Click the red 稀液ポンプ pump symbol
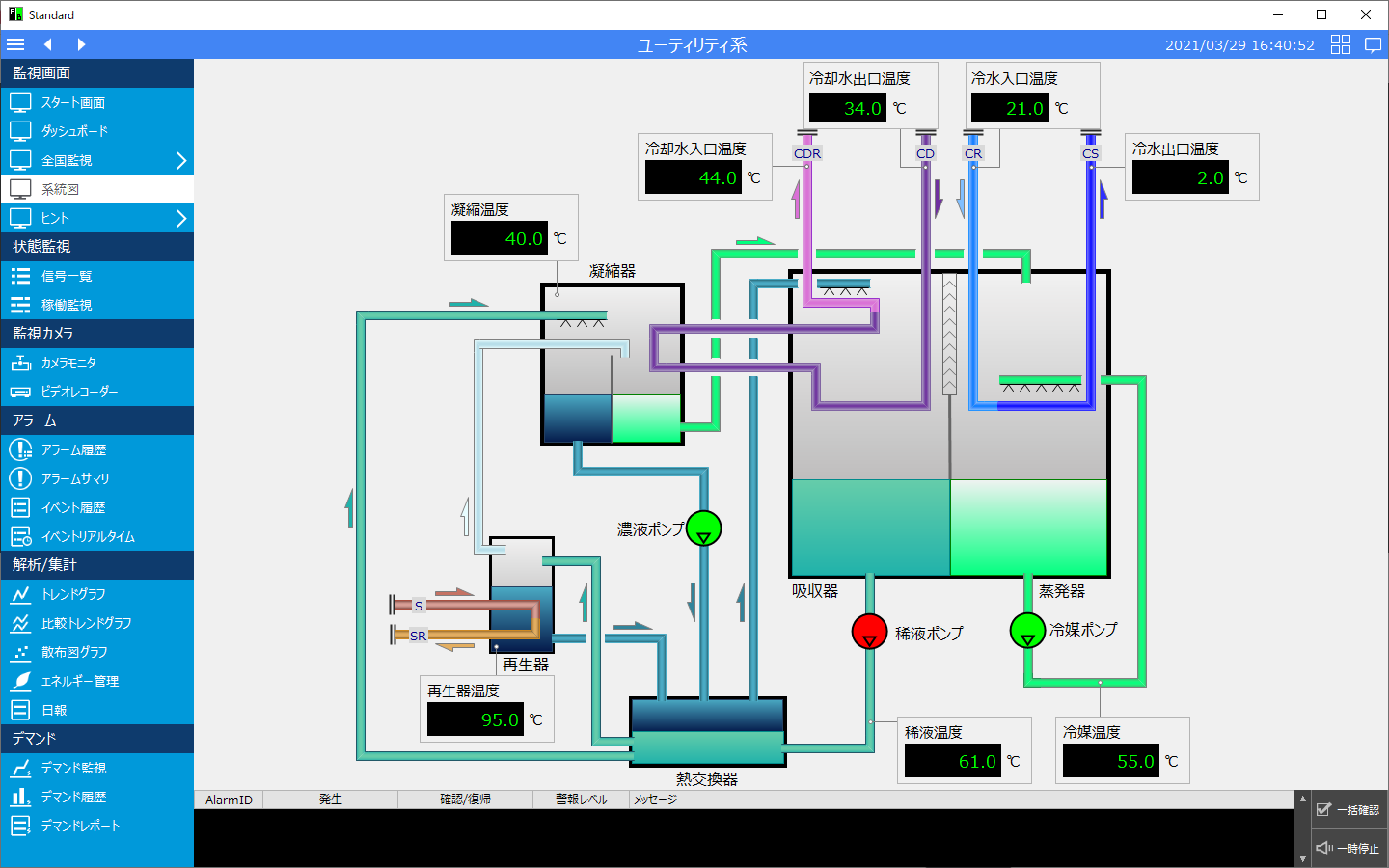Viewport: 1389px width, 868px height. (x=869, y=632)
